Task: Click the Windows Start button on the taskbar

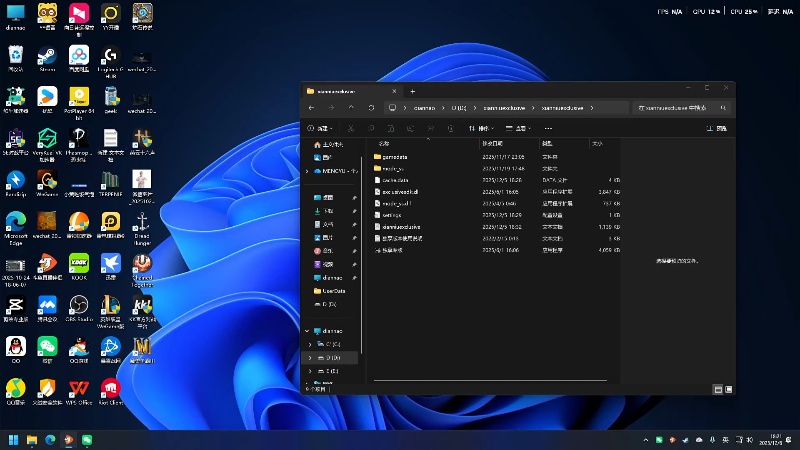Action: (x=14, y=439)
